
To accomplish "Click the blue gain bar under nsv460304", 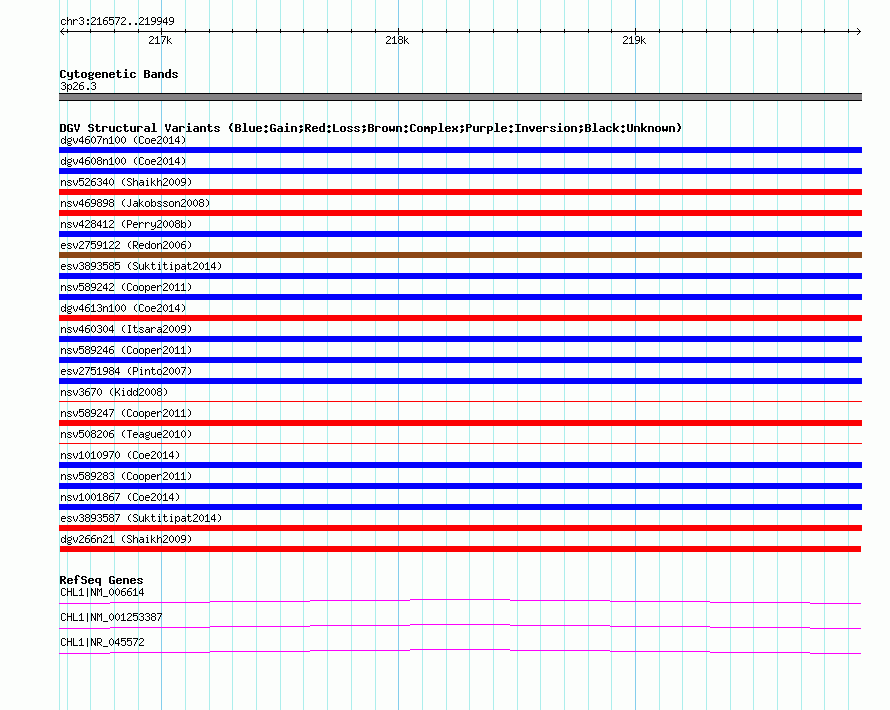I will (x=460, y=339).
